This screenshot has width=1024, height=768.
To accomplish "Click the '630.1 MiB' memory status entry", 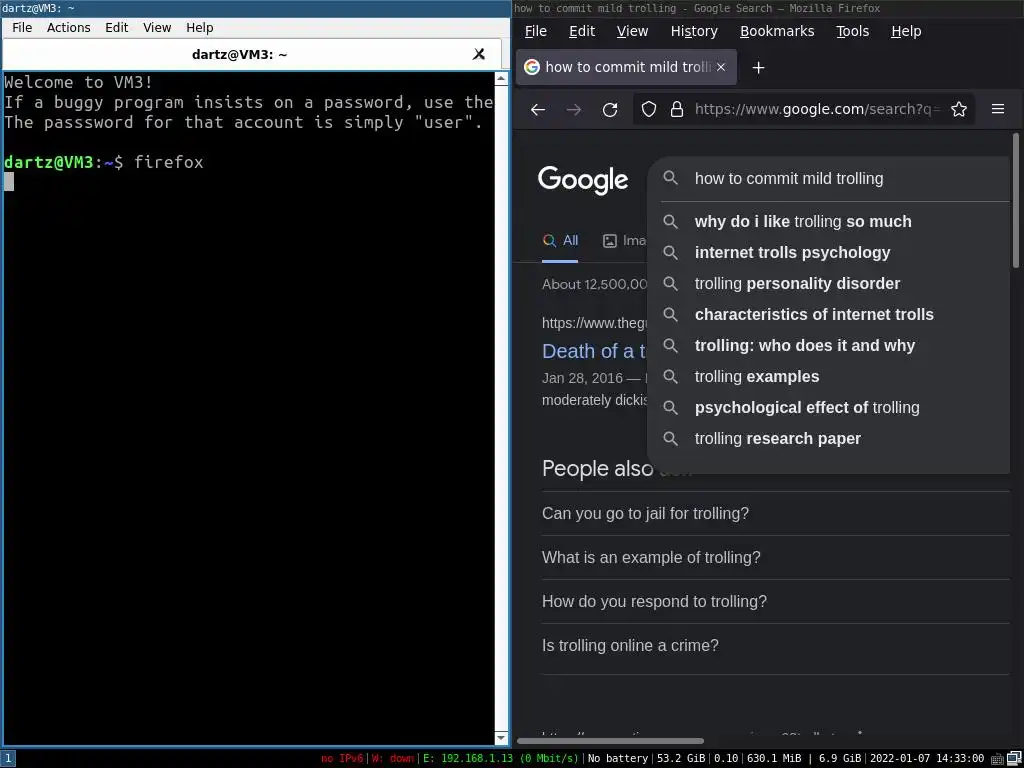I will (774, 759).
